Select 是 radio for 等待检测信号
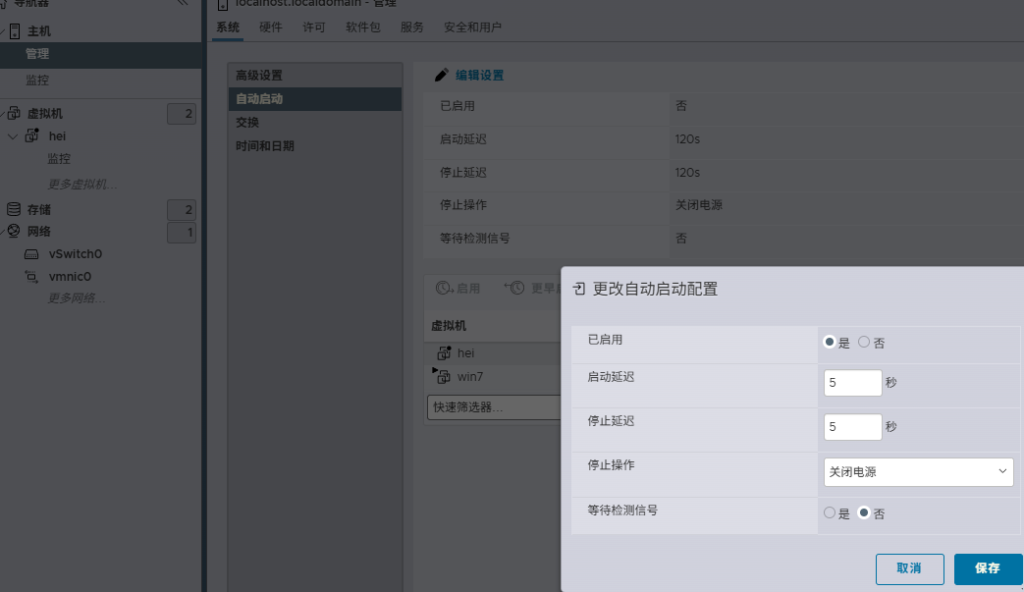This screenshot has width=1024, height=592. point(829,513)
